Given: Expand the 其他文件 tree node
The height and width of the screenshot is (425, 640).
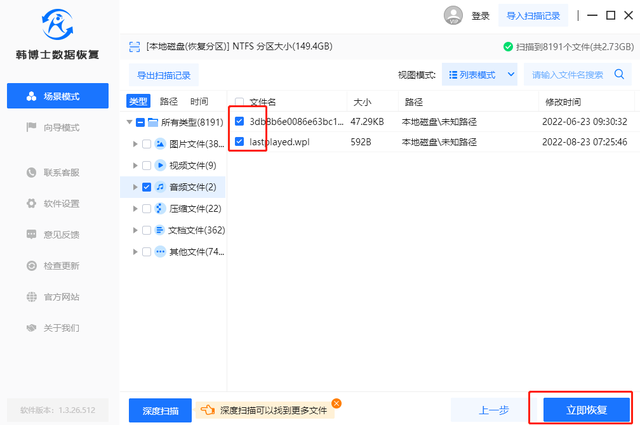Looking at the screenshot, I should pyautogui.click(x=135, y=252).
